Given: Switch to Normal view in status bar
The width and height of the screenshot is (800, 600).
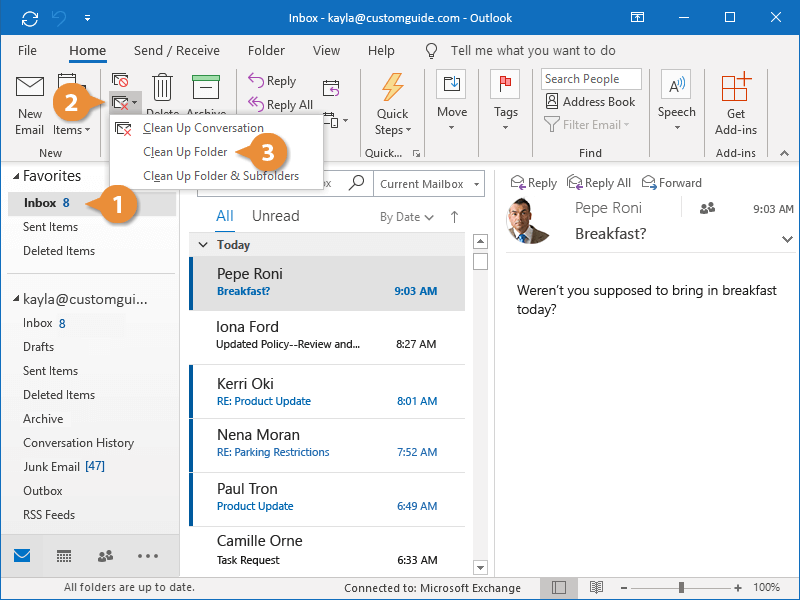Looking at the screenshot, I should (559, 588).
